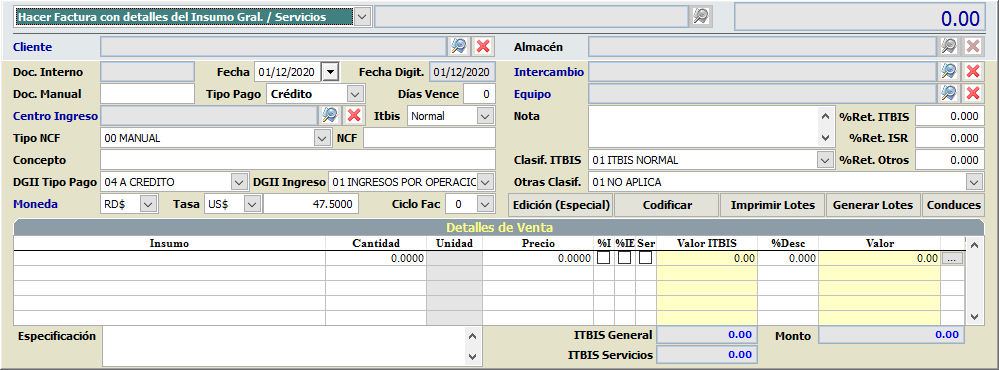Click the %Desc cell in first detail row
Image resolution: width=999 pixels, height=370 pixels.
(787, 258)
